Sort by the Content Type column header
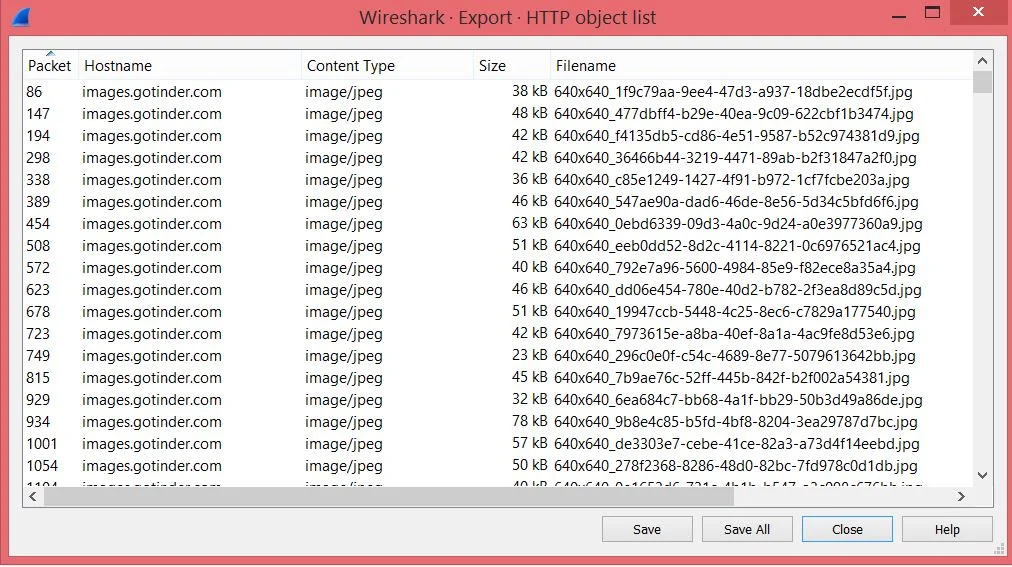 tap(387, 65)
